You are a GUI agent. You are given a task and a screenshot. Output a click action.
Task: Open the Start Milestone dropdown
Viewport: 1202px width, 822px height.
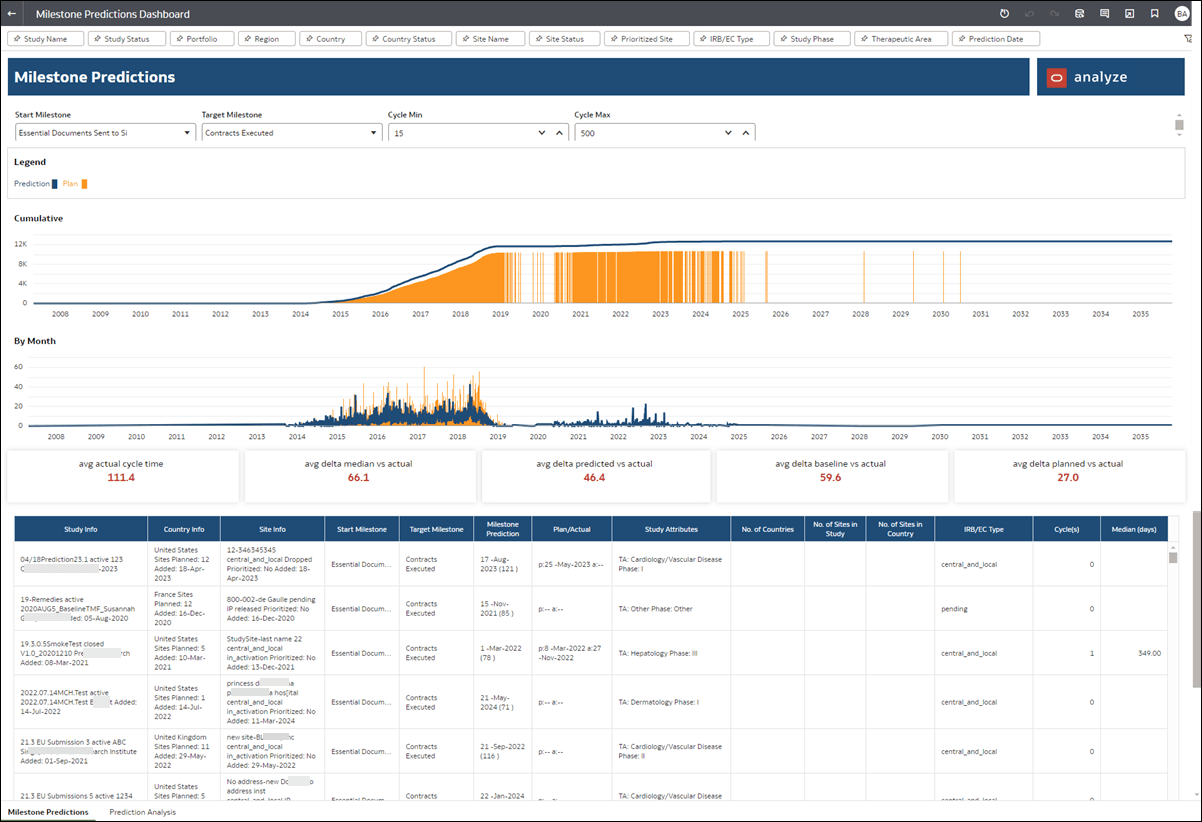[187, 132]
